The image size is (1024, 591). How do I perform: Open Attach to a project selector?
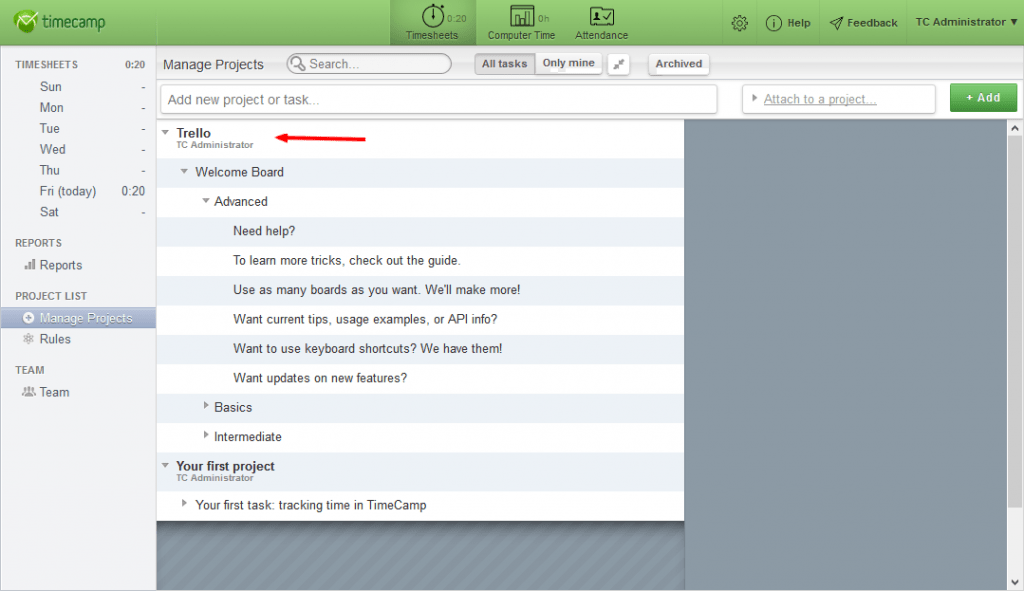coord(839,99)
